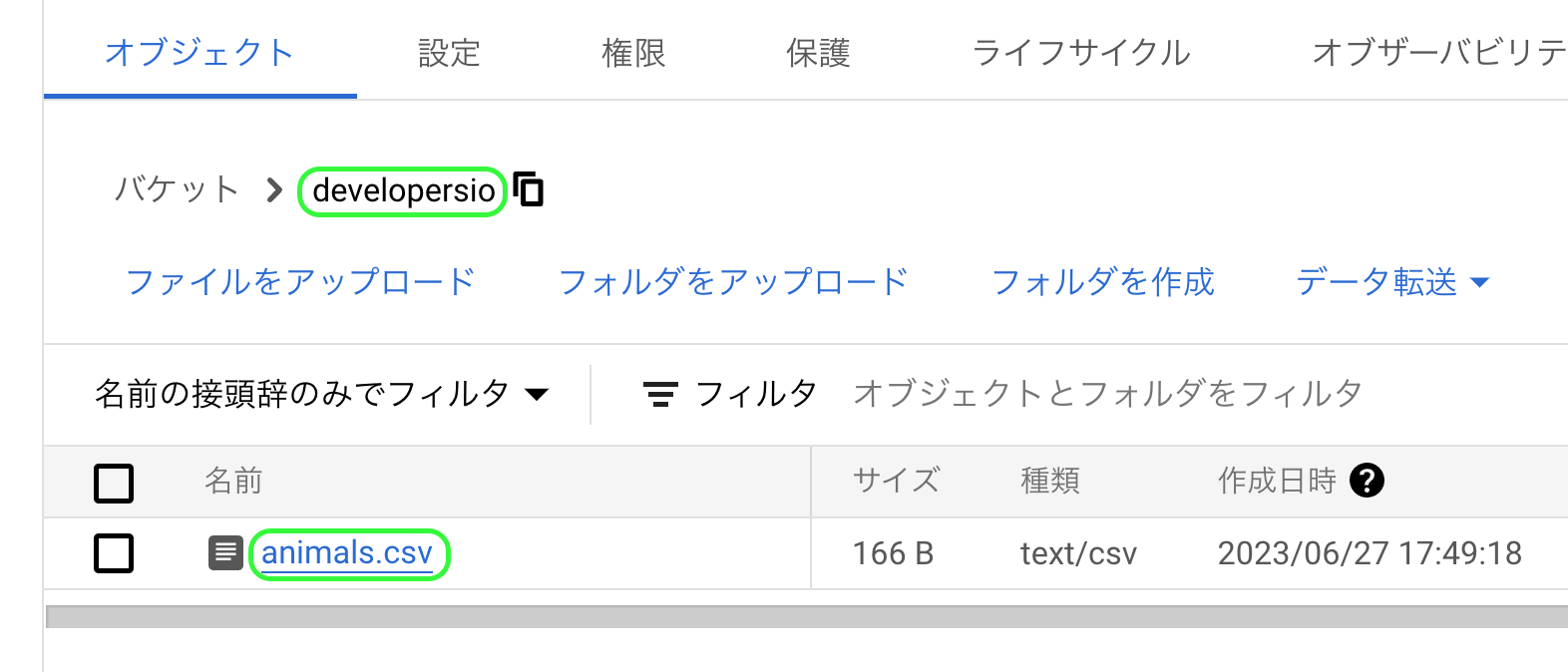This screenshot has height=672, width=1568.
Task: Open the animals.csv object link
Action: 347,552
